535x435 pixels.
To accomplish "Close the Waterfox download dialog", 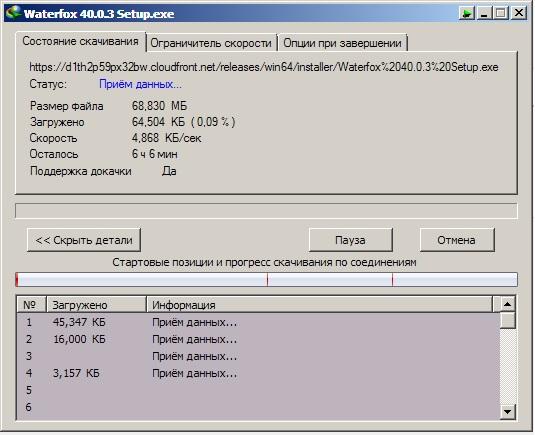I will point(519,13).
